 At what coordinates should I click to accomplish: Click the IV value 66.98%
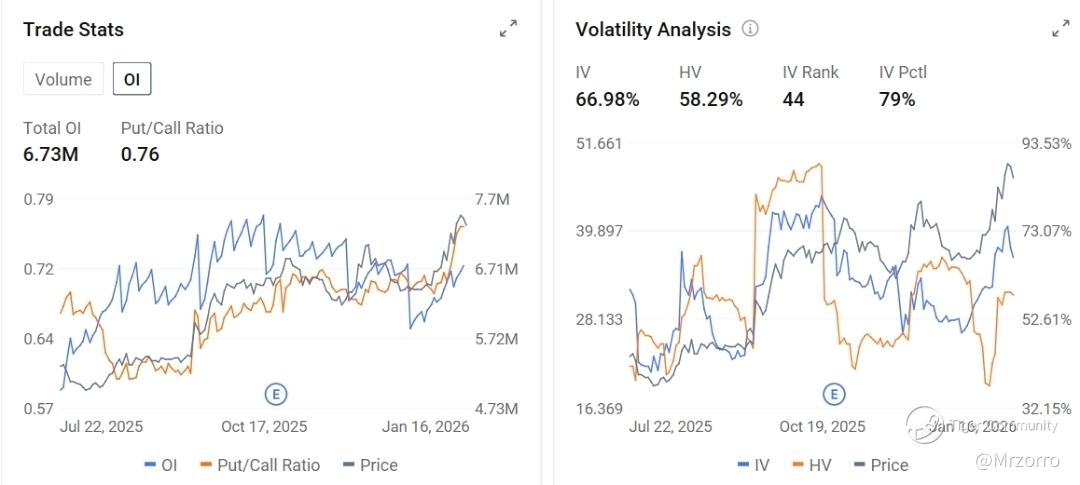pos(607,99)
